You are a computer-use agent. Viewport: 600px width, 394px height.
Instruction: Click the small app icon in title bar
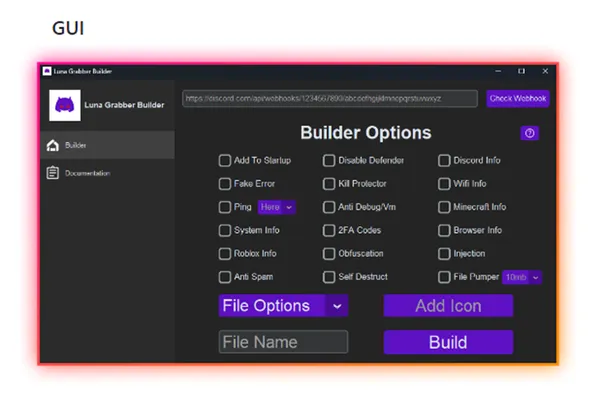(x=47, y=71)
